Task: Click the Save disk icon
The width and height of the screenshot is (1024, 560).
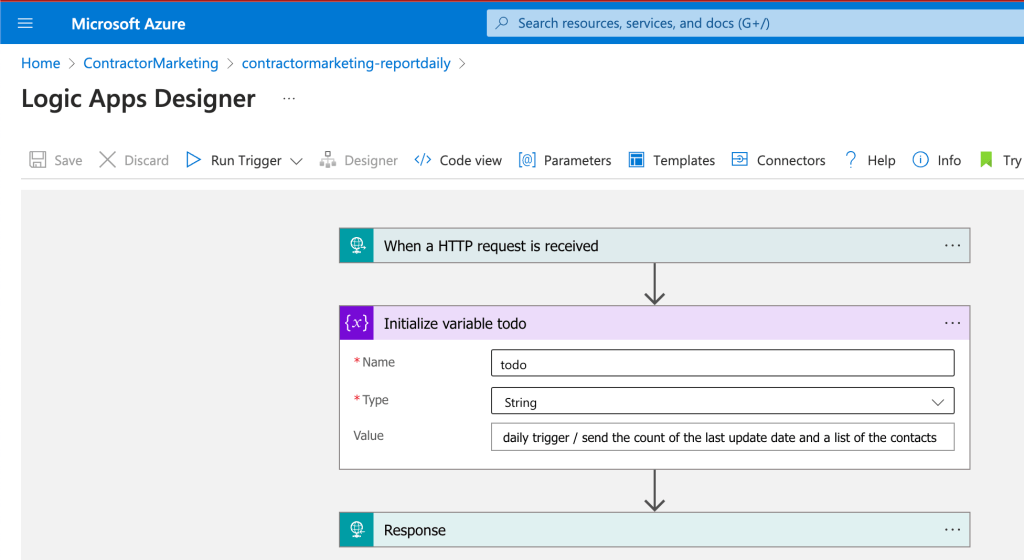Action: click(38, 160)
